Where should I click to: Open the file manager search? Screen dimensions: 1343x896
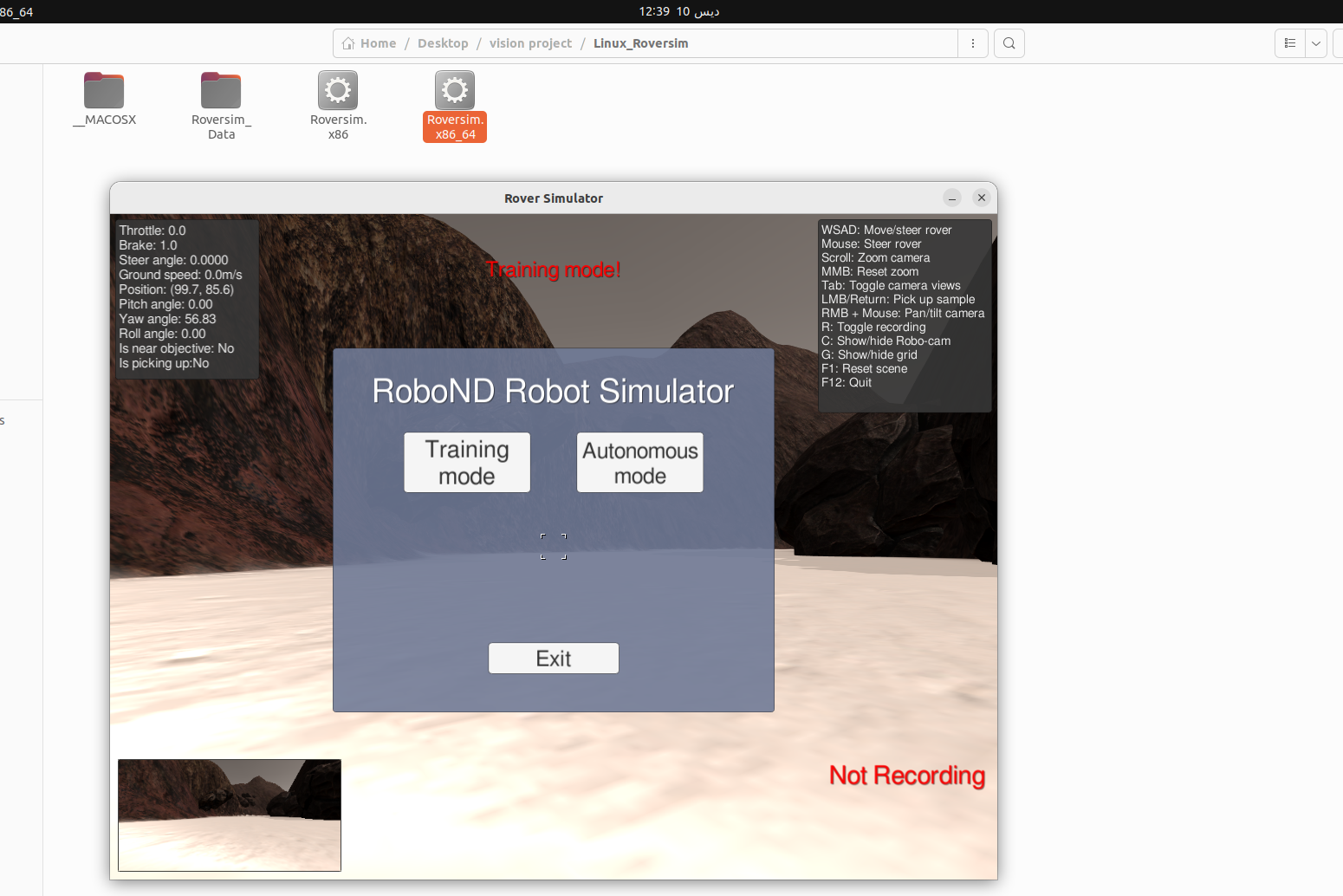tap(1009, 43)
